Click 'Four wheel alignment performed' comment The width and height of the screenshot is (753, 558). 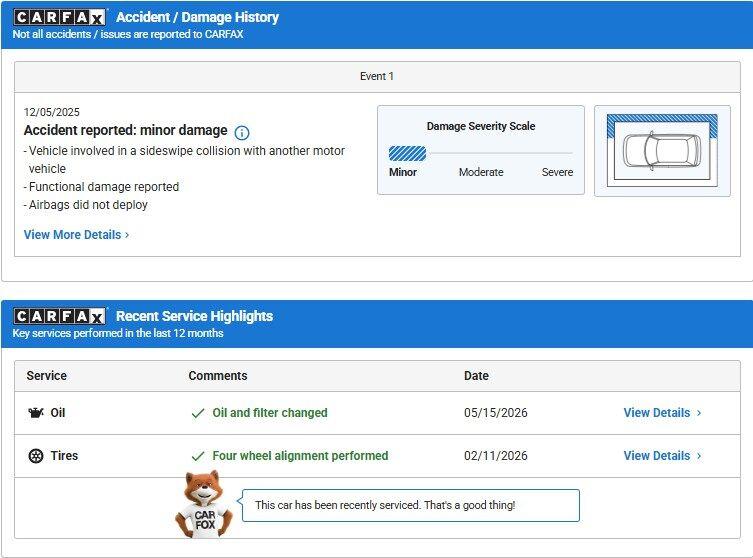[300, 456]
